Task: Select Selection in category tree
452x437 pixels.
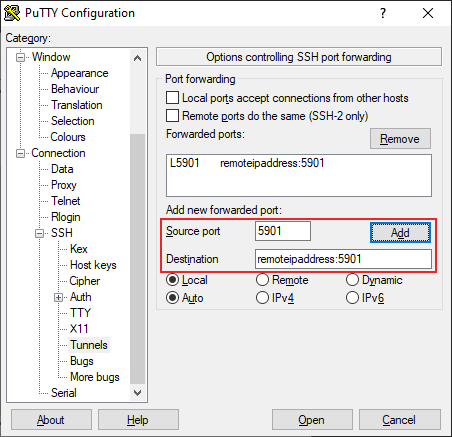Action: click(72, 121)
